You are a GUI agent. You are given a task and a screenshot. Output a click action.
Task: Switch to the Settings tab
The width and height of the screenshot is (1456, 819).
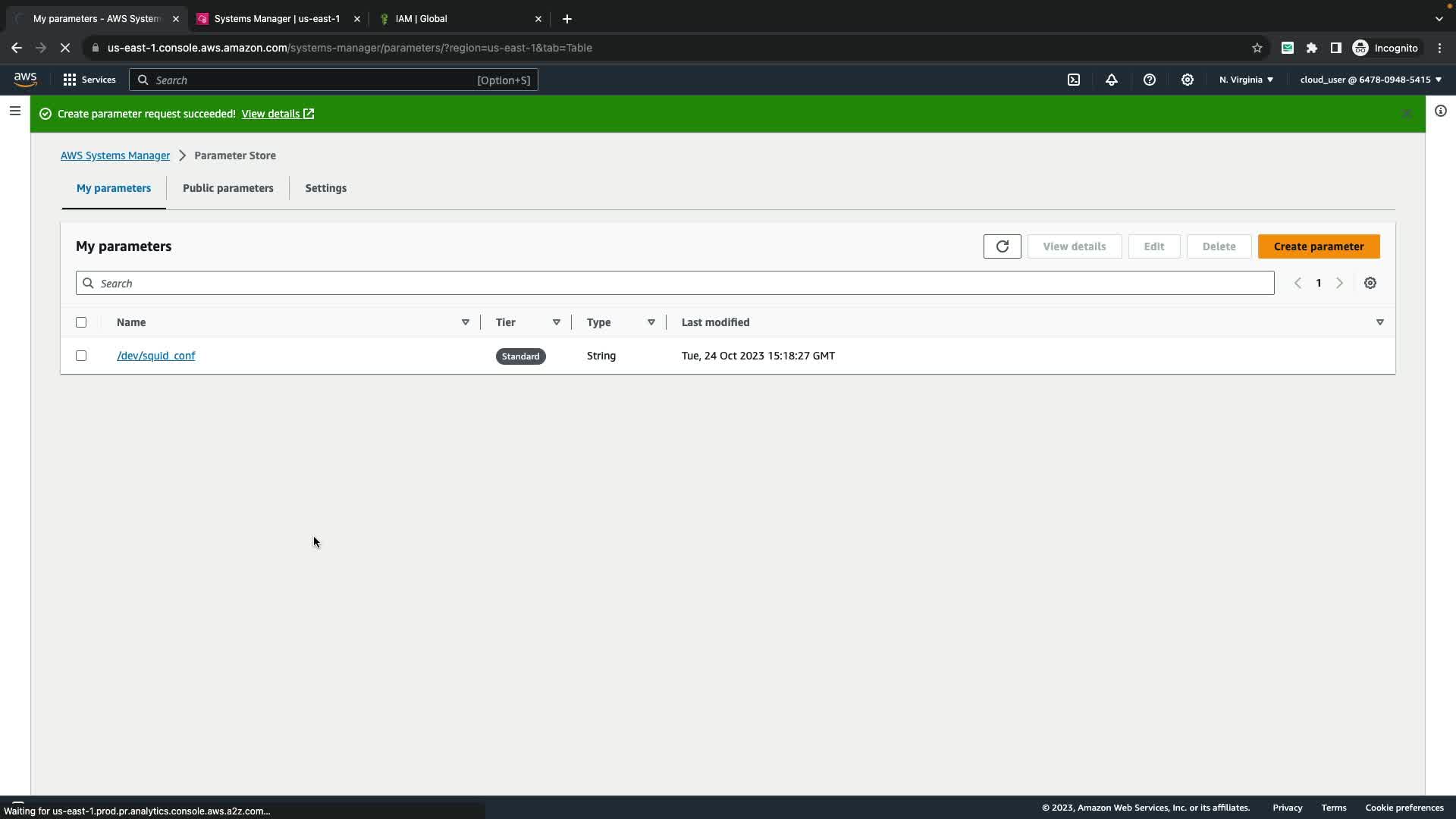(x=325, y=188)
